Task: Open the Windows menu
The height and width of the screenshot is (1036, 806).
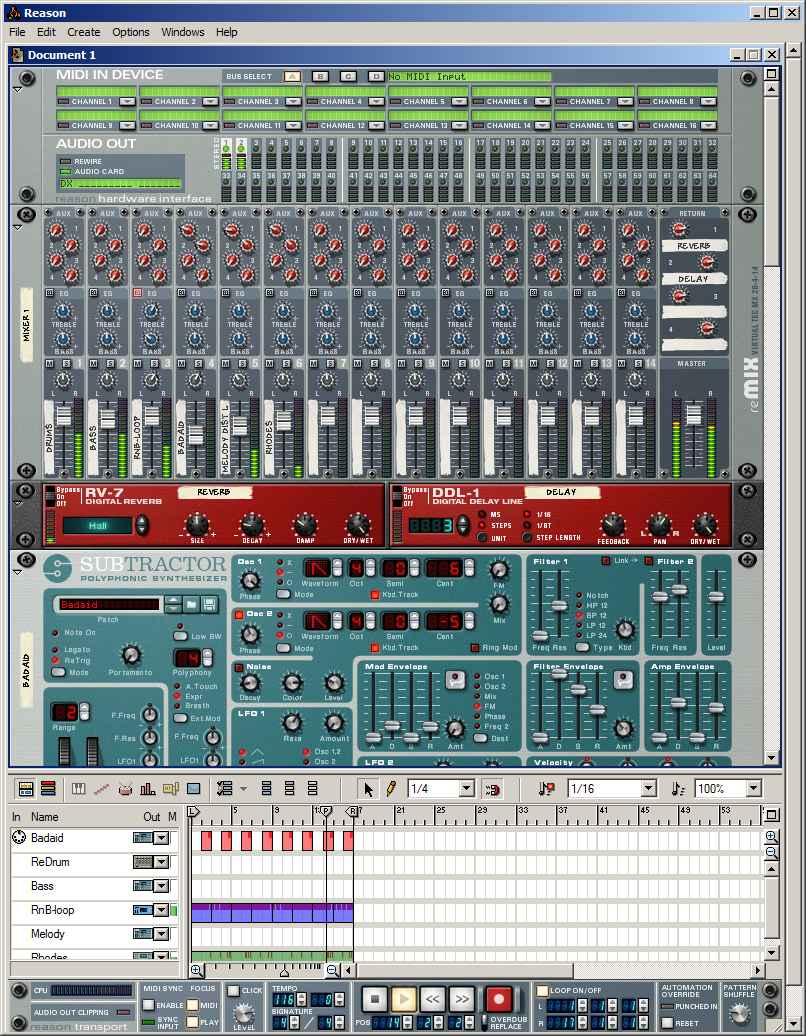Action: 183,32
